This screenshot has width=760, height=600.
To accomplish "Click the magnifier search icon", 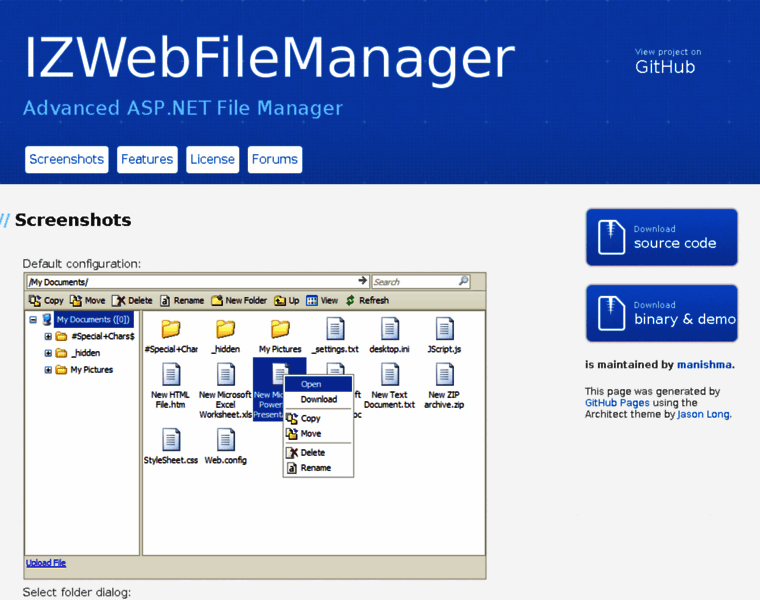I will coord(463,281).
